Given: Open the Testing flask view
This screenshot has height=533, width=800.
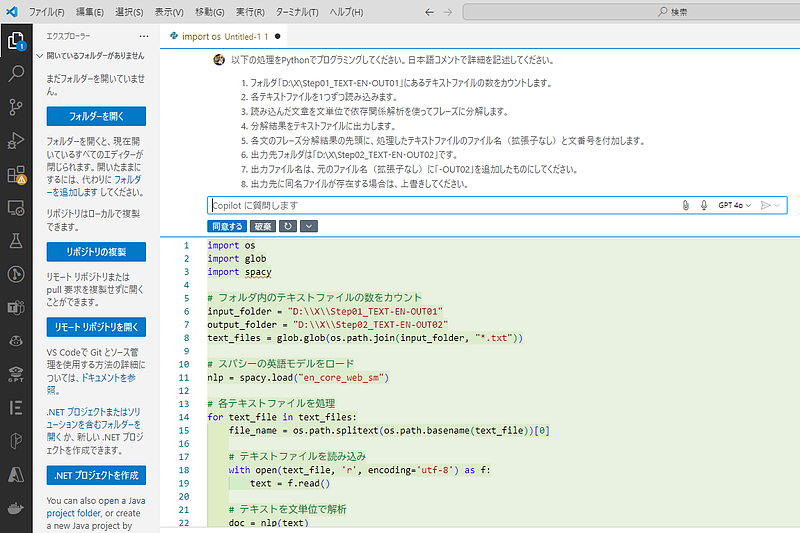Looking at the screenshot, I should point(16,241).
